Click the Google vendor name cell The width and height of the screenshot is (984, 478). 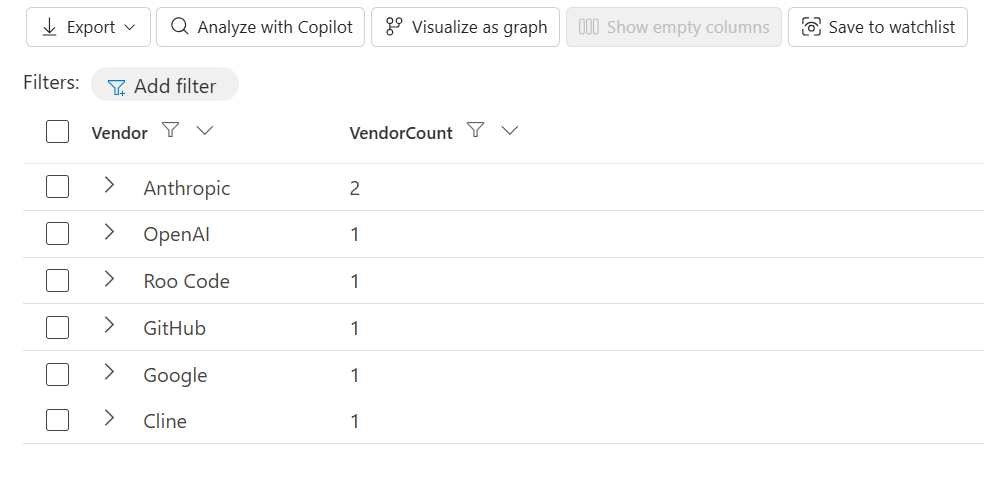point(175,375)
